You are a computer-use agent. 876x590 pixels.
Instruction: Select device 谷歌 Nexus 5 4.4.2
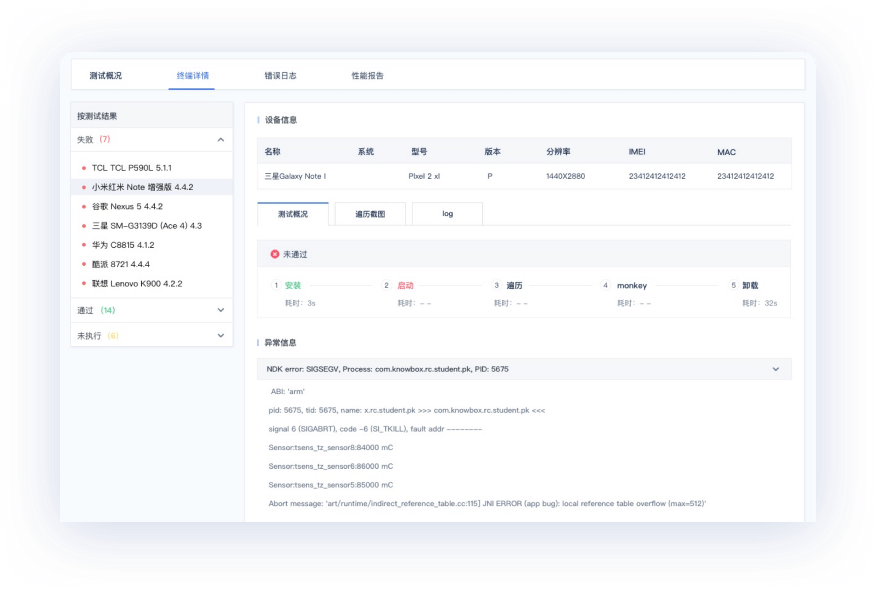pyautogui.click(x=127, y=206)
